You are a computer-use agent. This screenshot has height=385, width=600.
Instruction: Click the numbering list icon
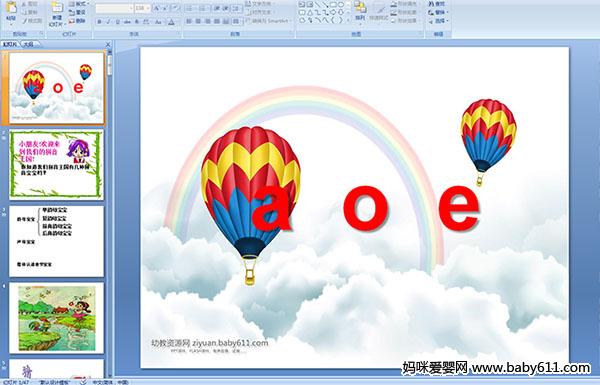(203, 8)
